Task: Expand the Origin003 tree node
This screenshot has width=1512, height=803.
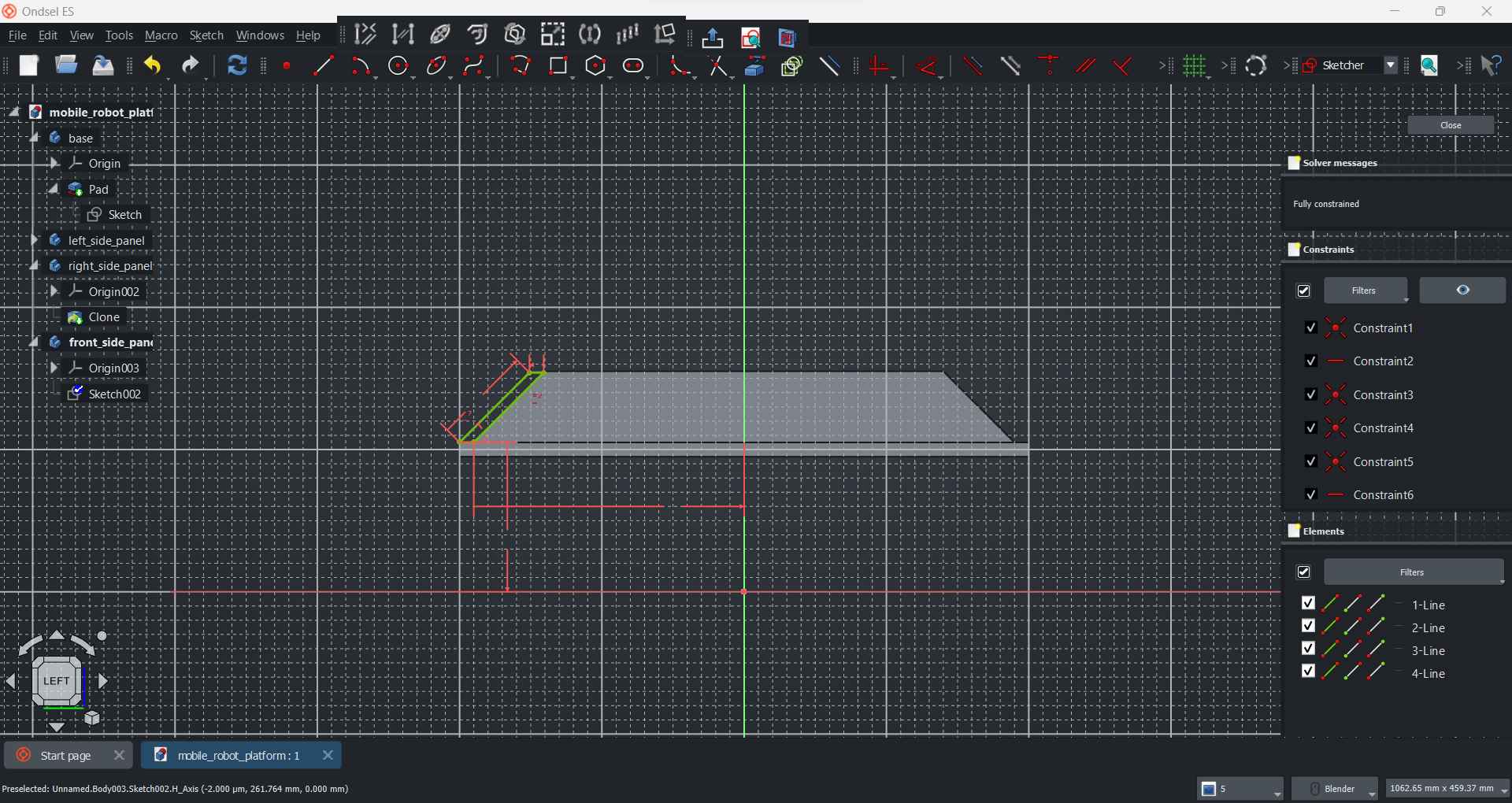Action: point(54,368)
